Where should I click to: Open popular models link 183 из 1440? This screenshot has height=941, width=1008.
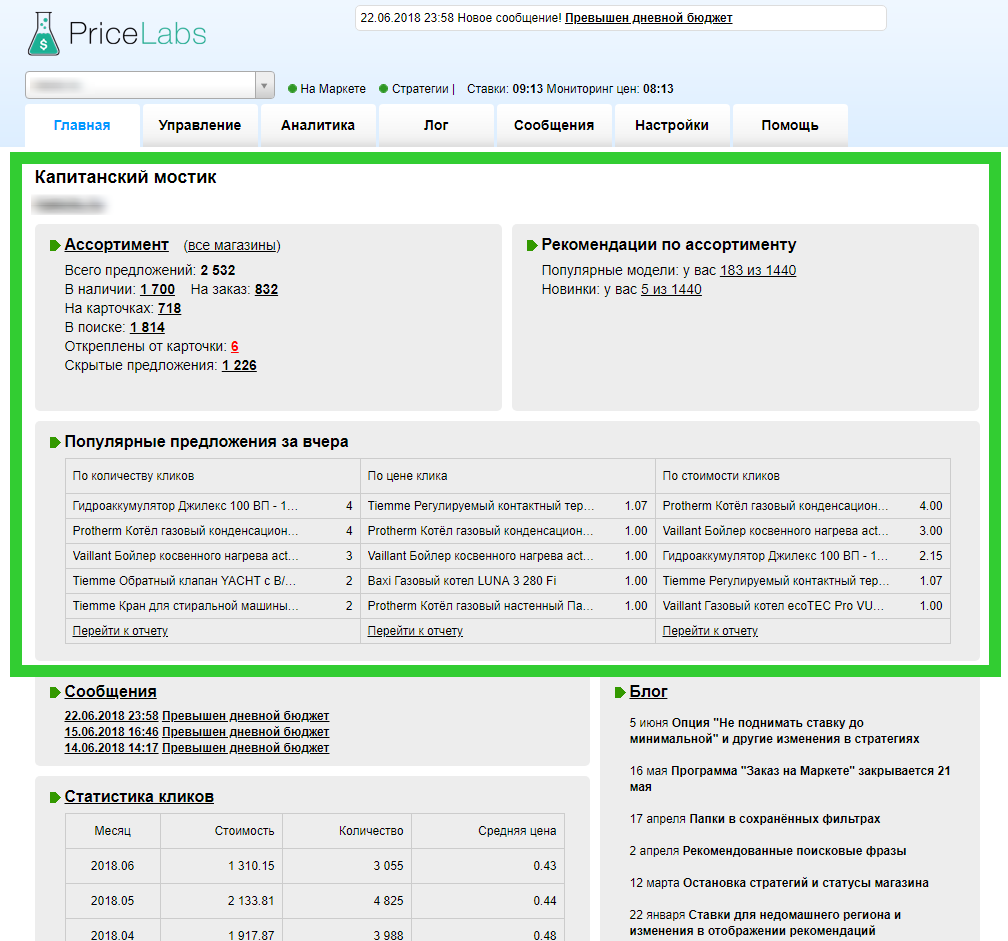click(x=758, y=271)
